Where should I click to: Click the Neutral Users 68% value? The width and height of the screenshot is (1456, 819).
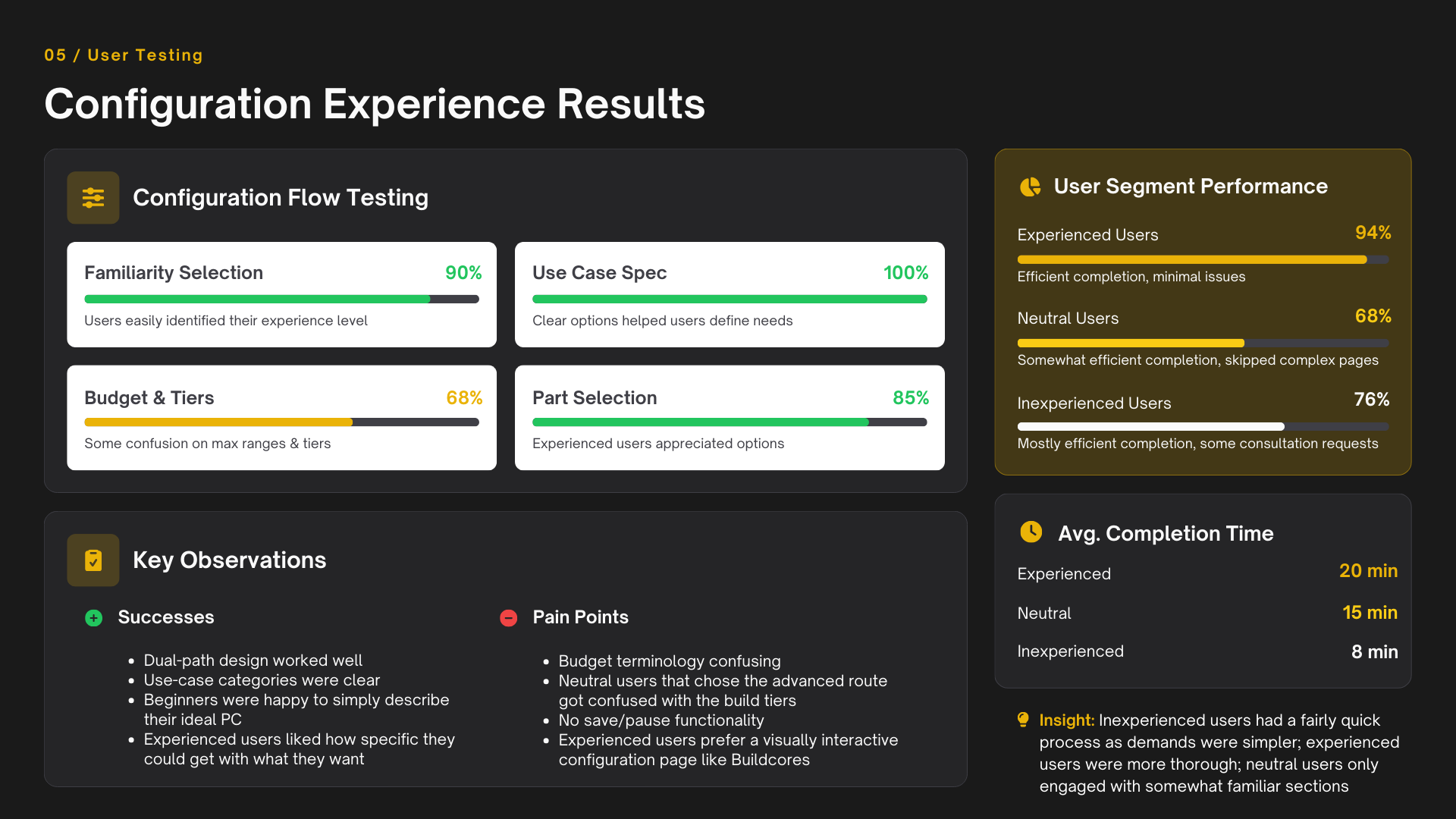pos(1373,316)
